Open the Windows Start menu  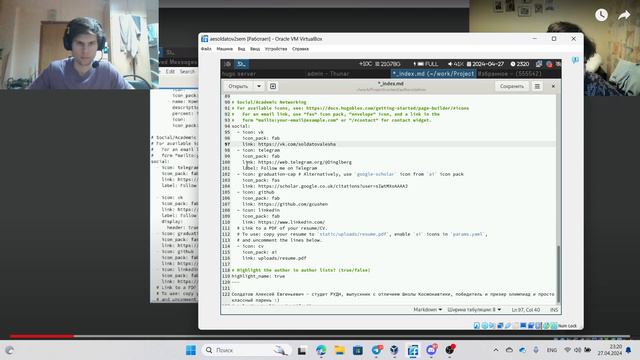191,350
